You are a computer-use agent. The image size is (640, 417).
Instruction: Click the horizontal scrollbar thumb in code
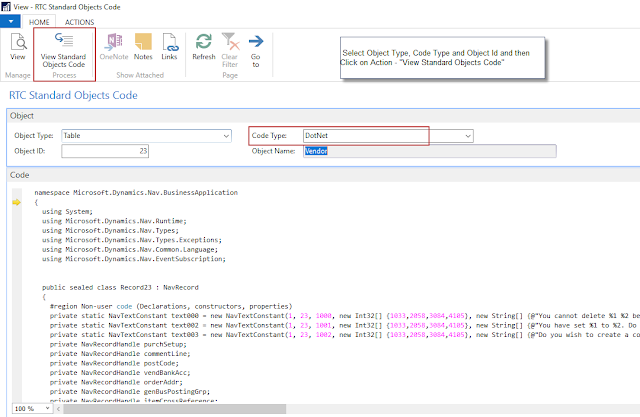(175, 408)
